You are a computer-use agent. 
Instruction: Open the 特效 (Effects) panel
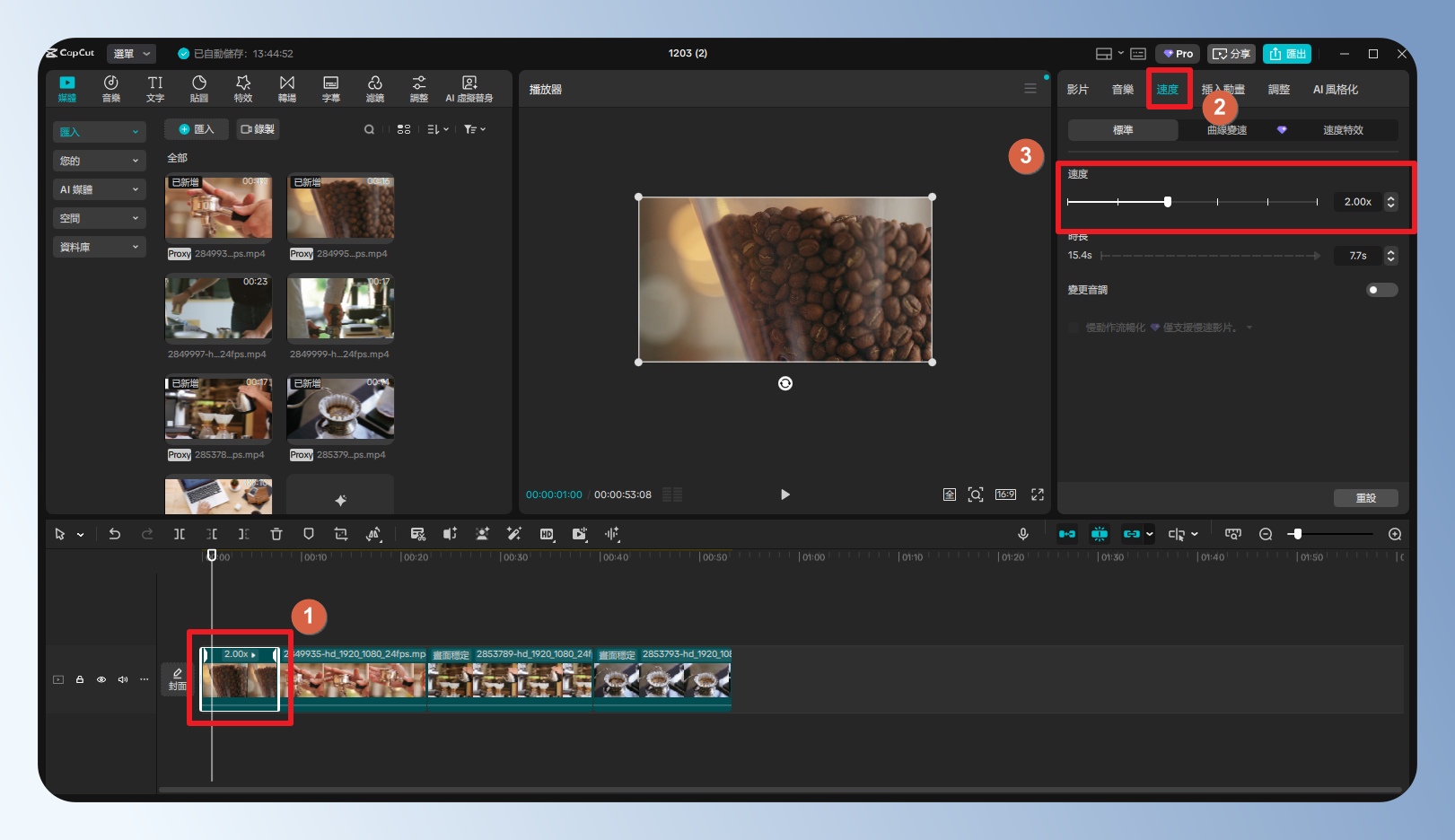pos(243,88)
